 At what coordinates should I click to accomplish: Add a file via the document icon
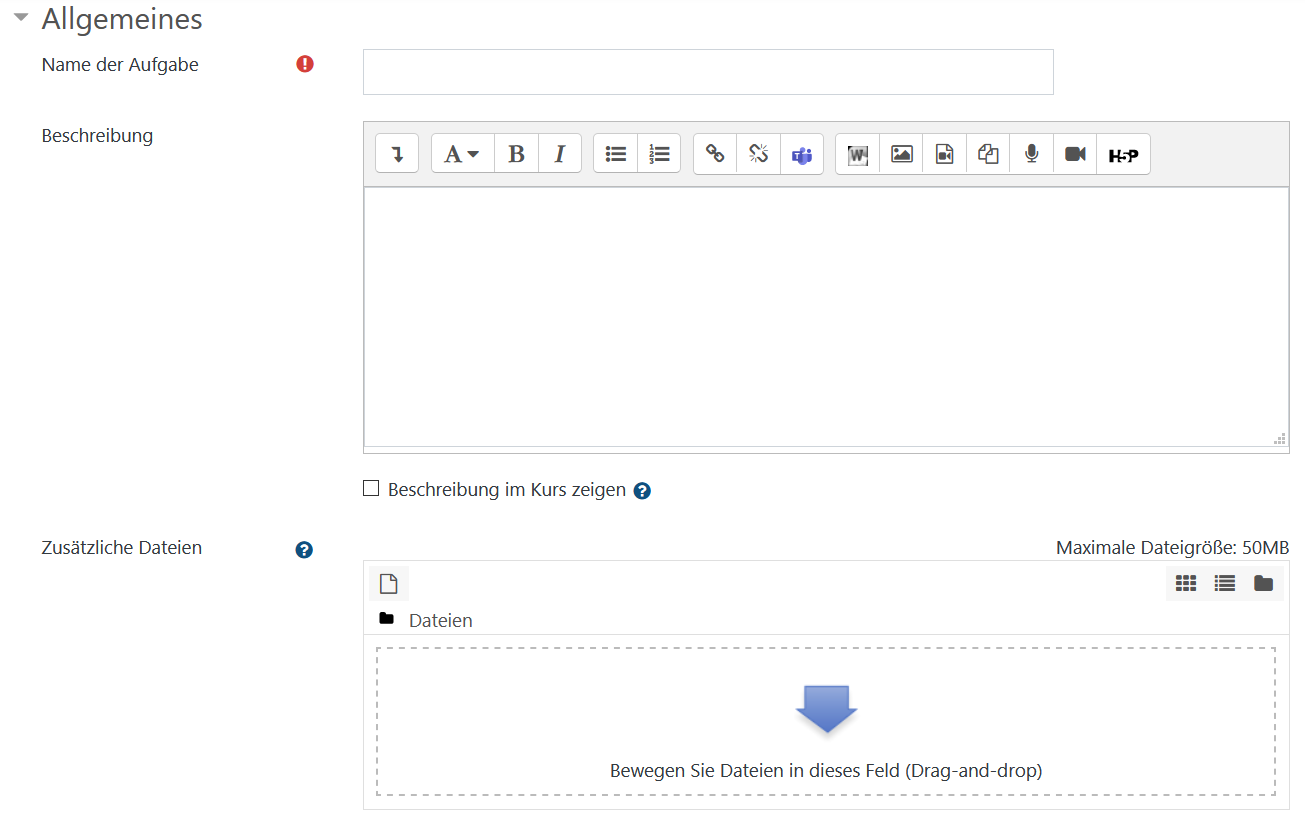click(x=389, y=583)
